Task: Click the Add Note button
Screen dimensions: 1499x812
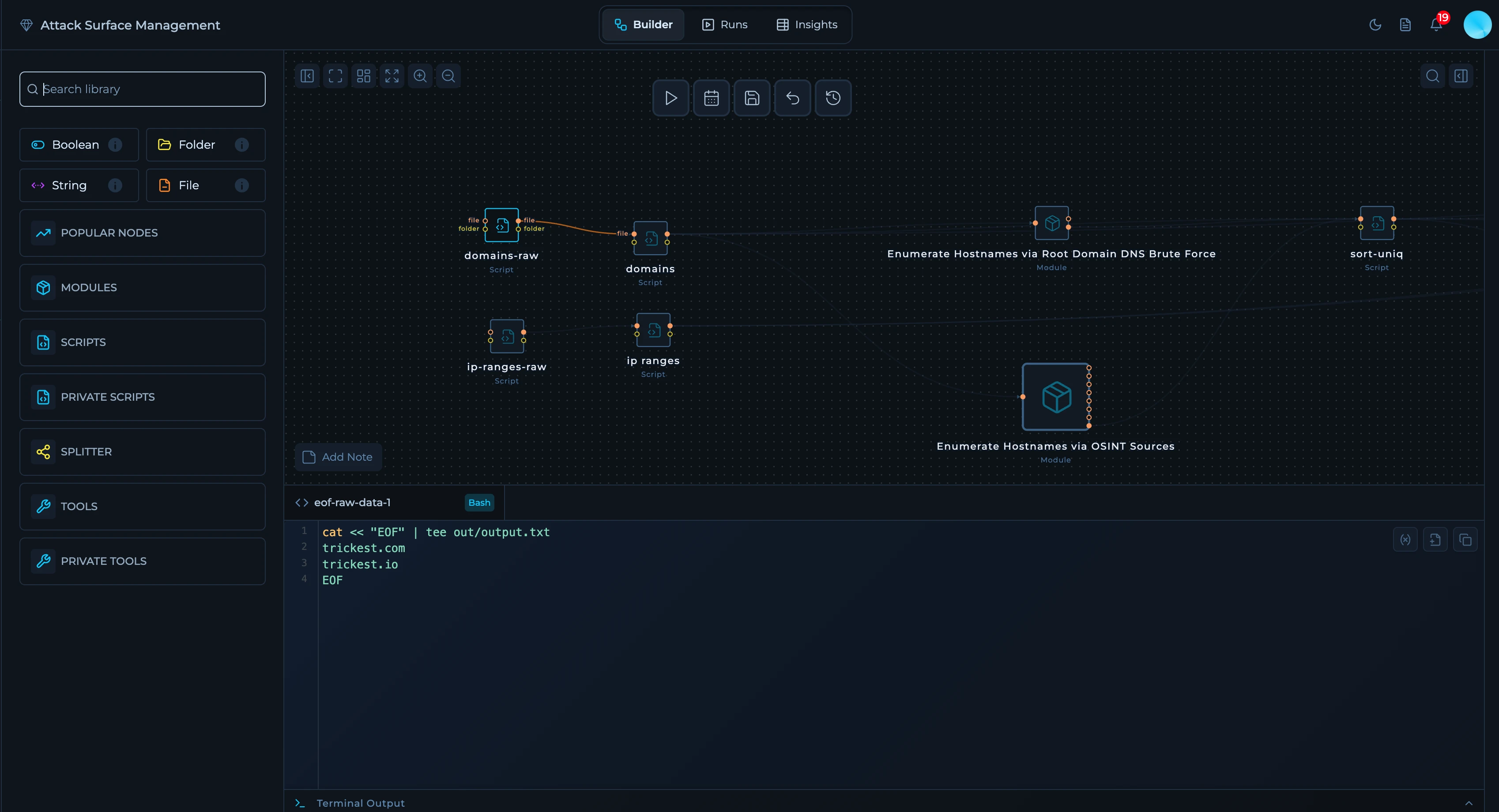Action: pyautogui.click(x=338, y=457)
